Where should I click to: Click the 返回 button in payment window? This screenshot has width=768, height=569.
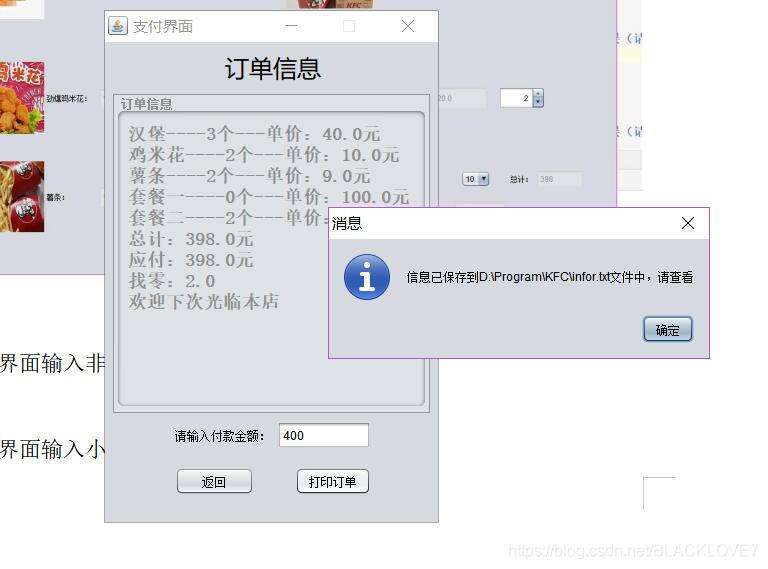pos(214,482)
